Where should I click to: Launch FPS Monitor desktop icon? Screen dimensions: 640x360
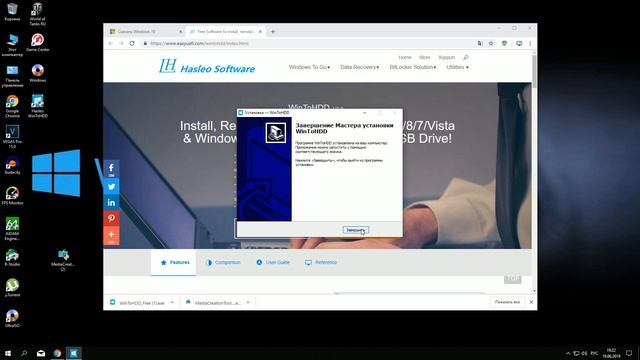pos(12,196)
